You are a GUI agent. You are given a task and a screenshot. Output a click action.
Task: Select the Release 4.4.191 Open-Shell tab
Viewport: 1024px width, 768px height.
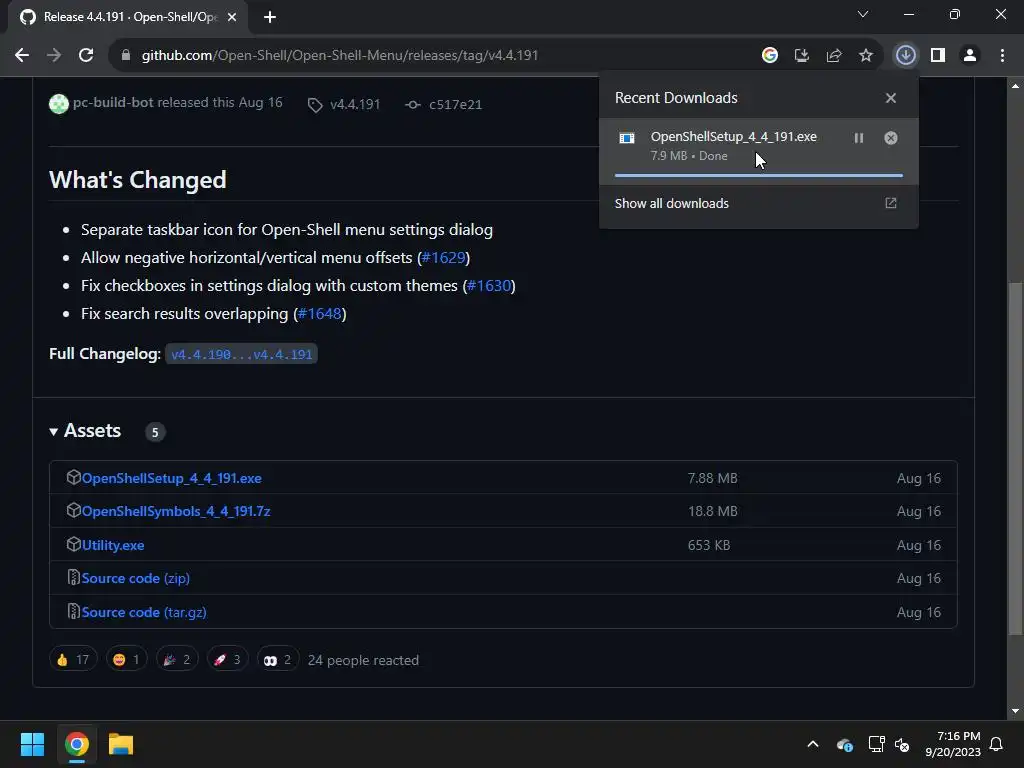point(128,17)
